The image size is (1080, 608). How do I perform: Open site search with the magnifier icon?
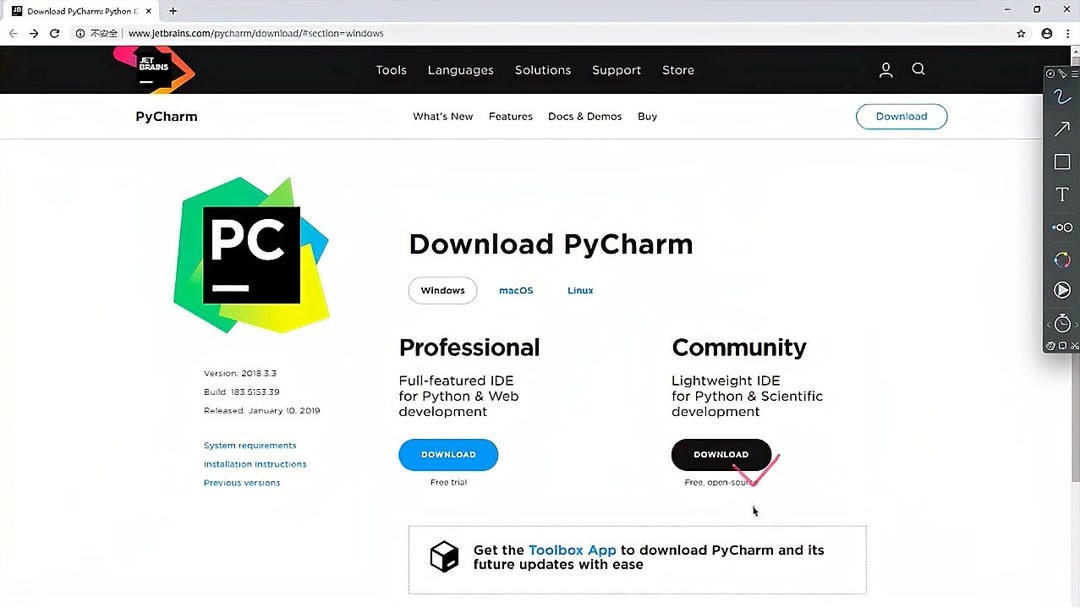918,70
